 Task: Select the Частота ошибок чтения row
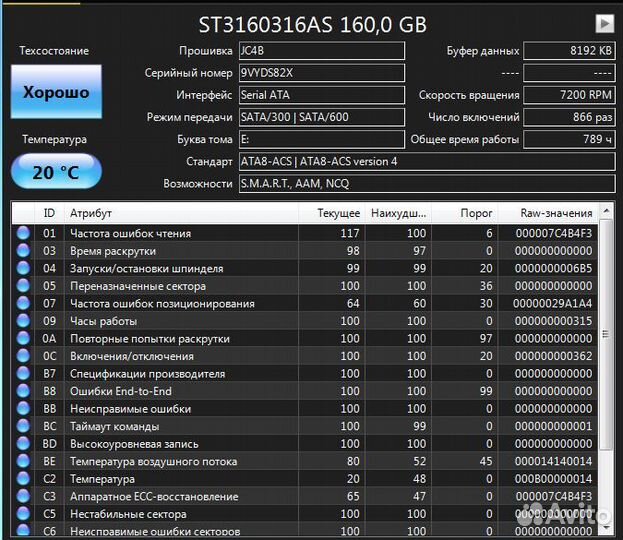[x=305, y=233]
